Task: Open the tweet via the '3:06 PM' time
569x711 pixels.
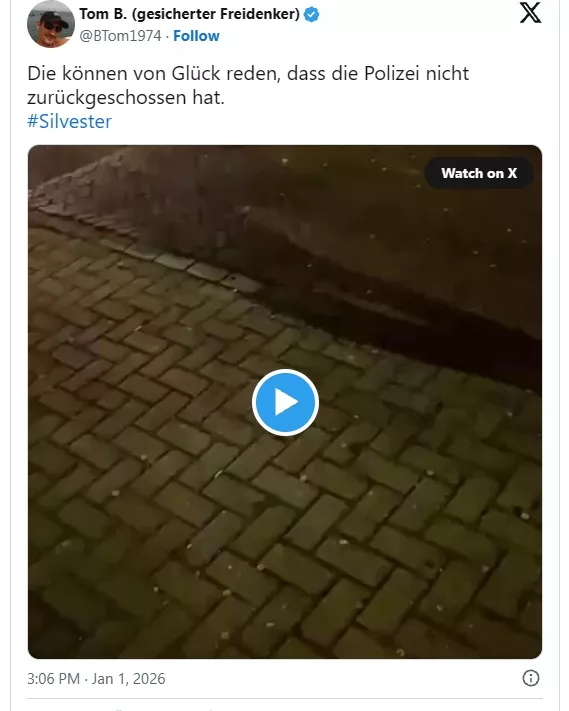Action: pos(53,678)
